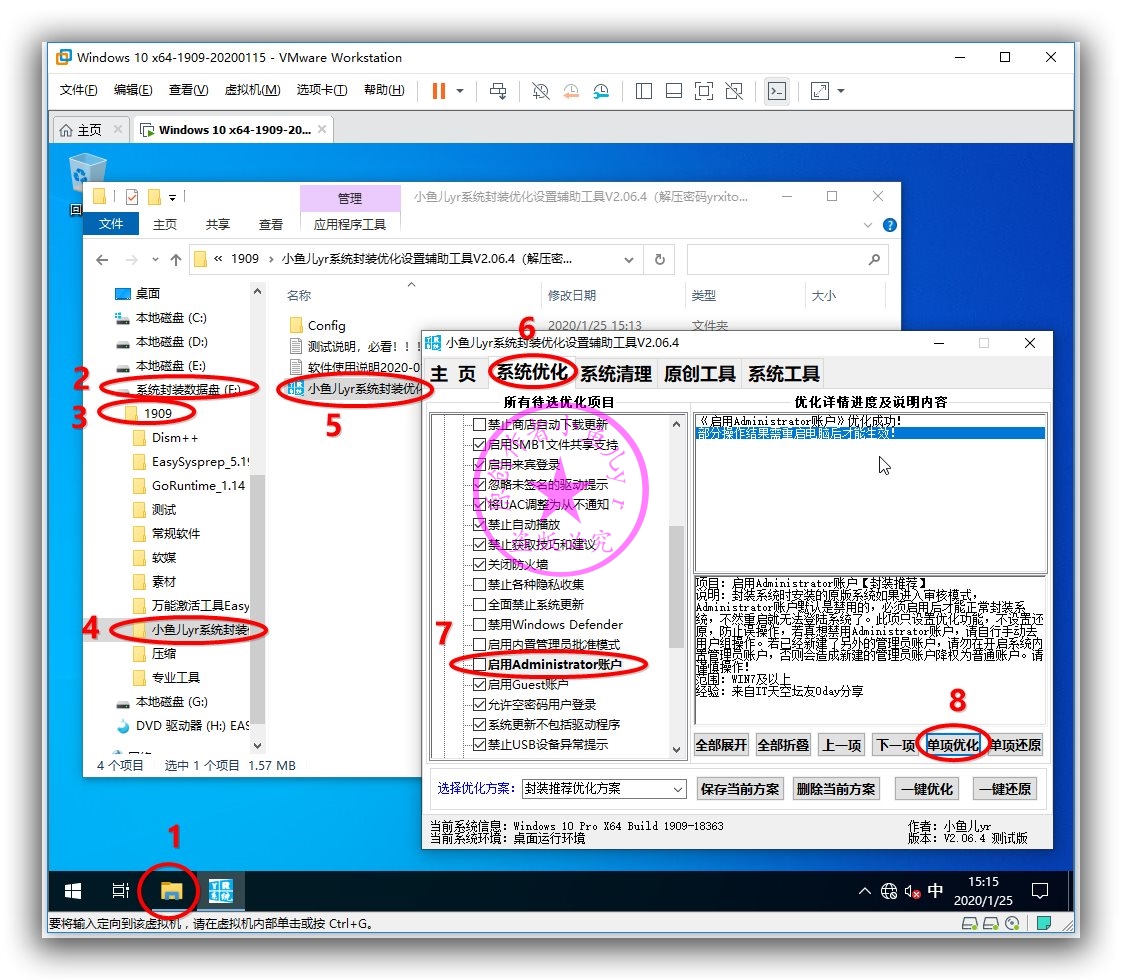Click the Explorer back navigation arrow
Viewport: 1122px width, 980px height.
click(102, 260)
